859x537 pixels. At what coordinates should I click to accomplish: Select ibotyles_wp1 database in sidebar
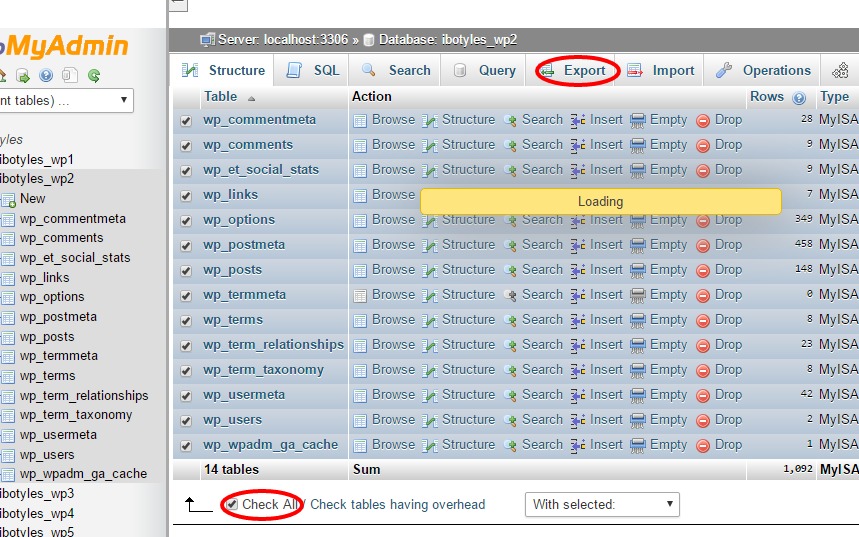pos(37,159)
